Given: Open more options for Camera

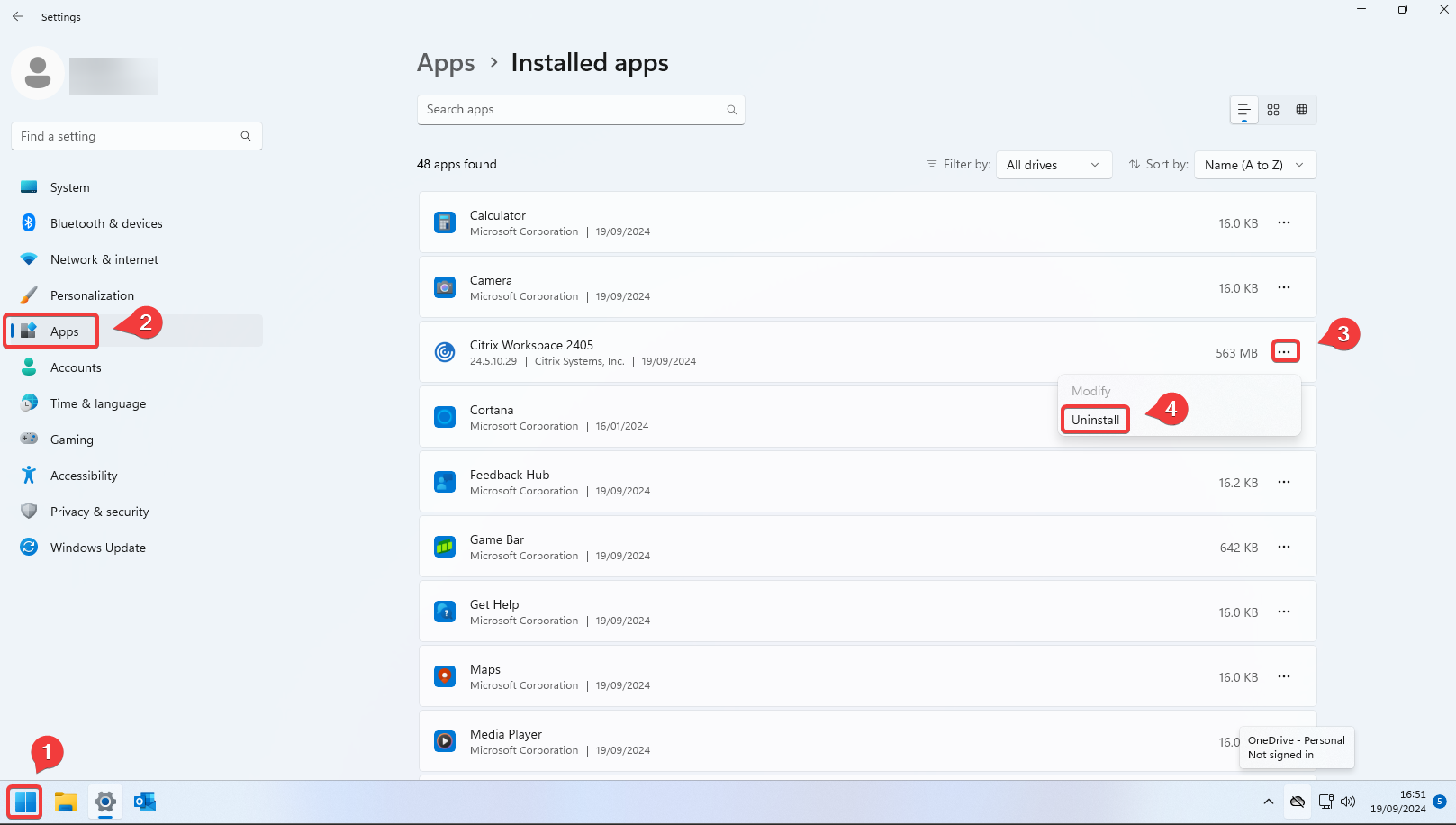Looking at the screenshot, I should pos(1284,287).
